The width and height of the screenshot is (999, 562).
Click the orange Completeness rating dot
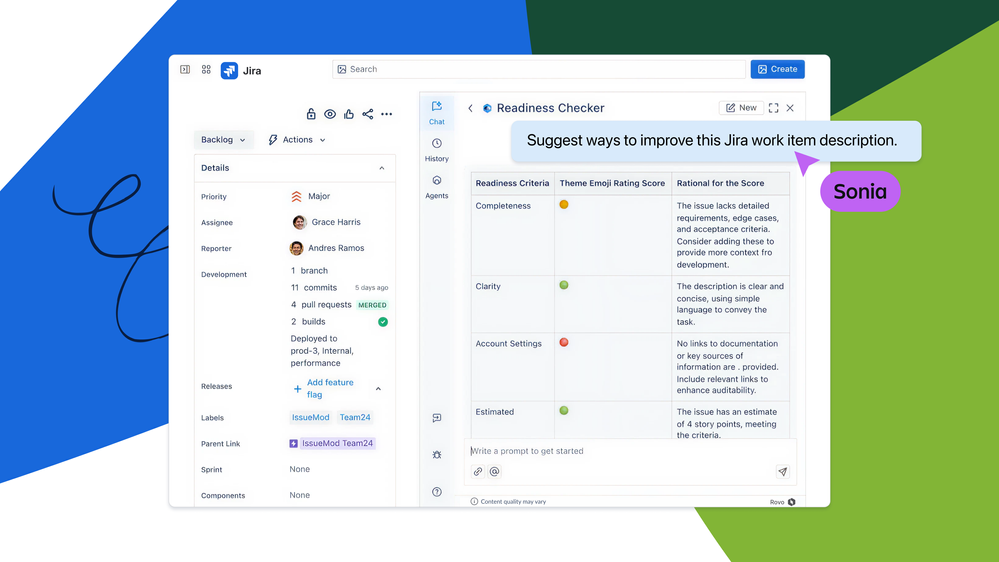click(564, 205)
